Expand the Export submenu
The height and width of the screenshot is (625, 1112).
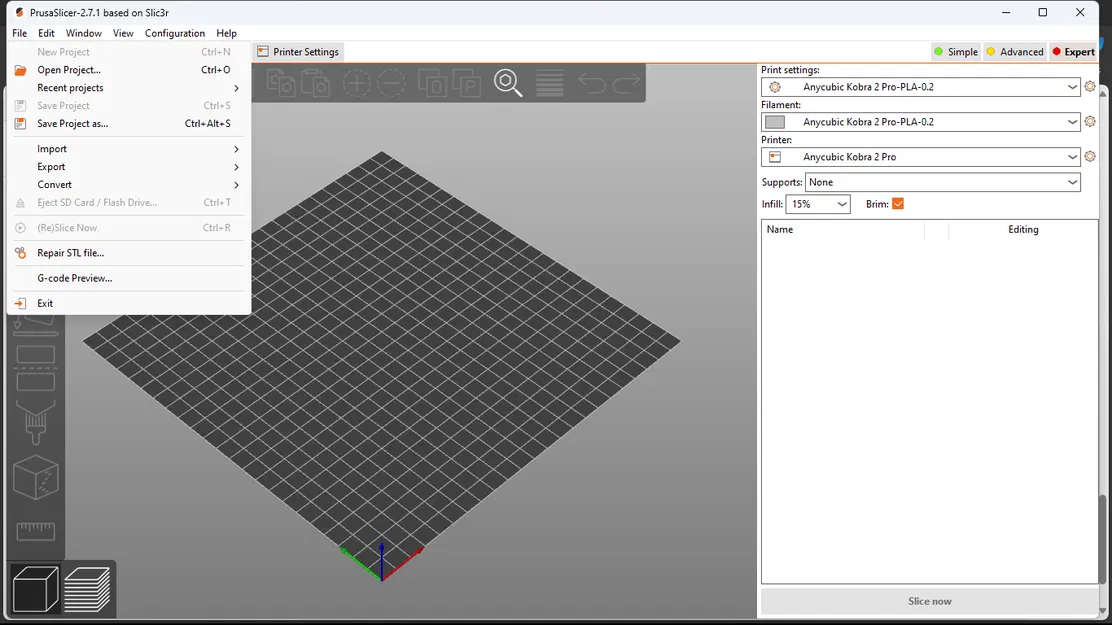coord(129,167)
